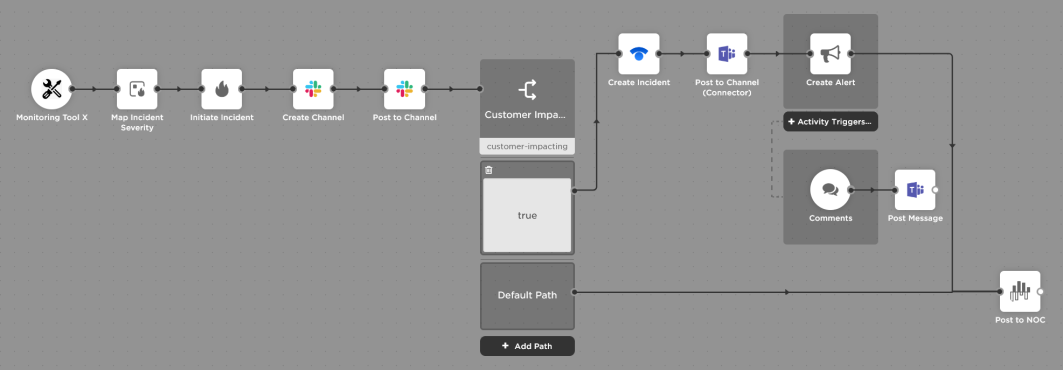Screen dimensions: 1063x370
Task: Click the Post to NOC label
Action: (1020, 320)
